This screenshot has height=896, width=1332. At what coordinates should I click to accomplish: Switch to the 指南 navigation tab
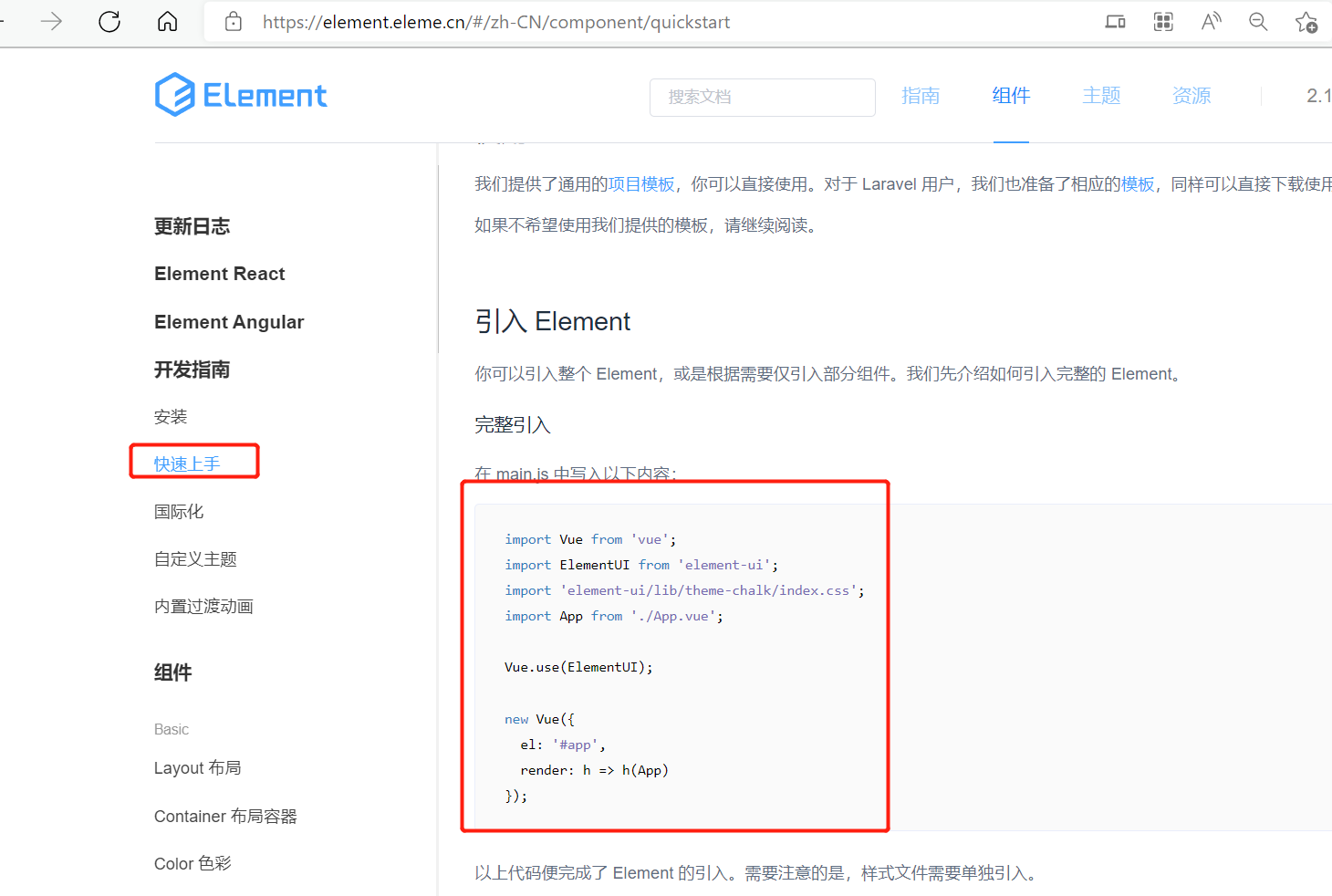click(x=921, y=95)
